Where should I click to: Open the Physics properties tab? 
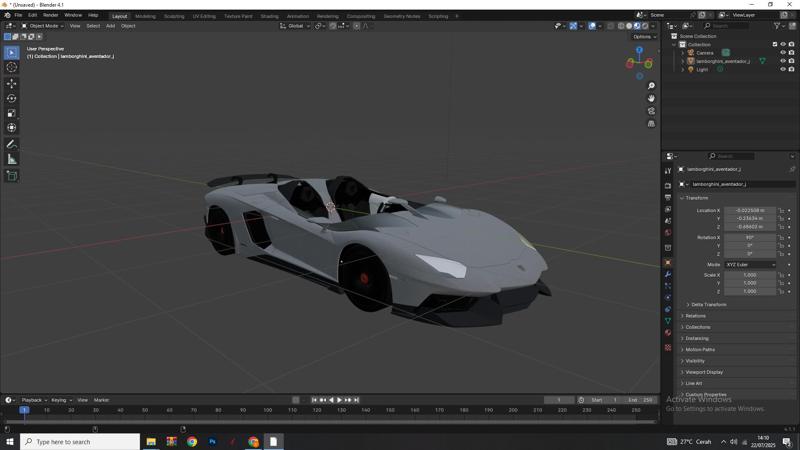(x=668, y=297)
